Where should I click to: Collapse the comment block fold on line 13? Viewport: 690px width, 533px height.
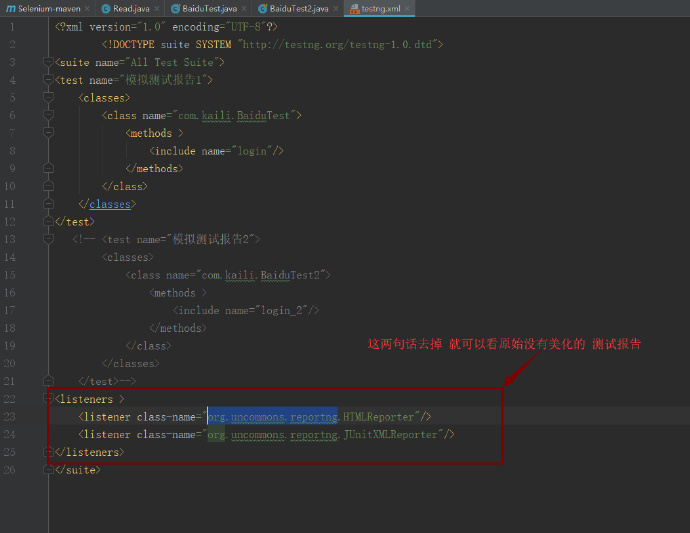click(48, 239)
